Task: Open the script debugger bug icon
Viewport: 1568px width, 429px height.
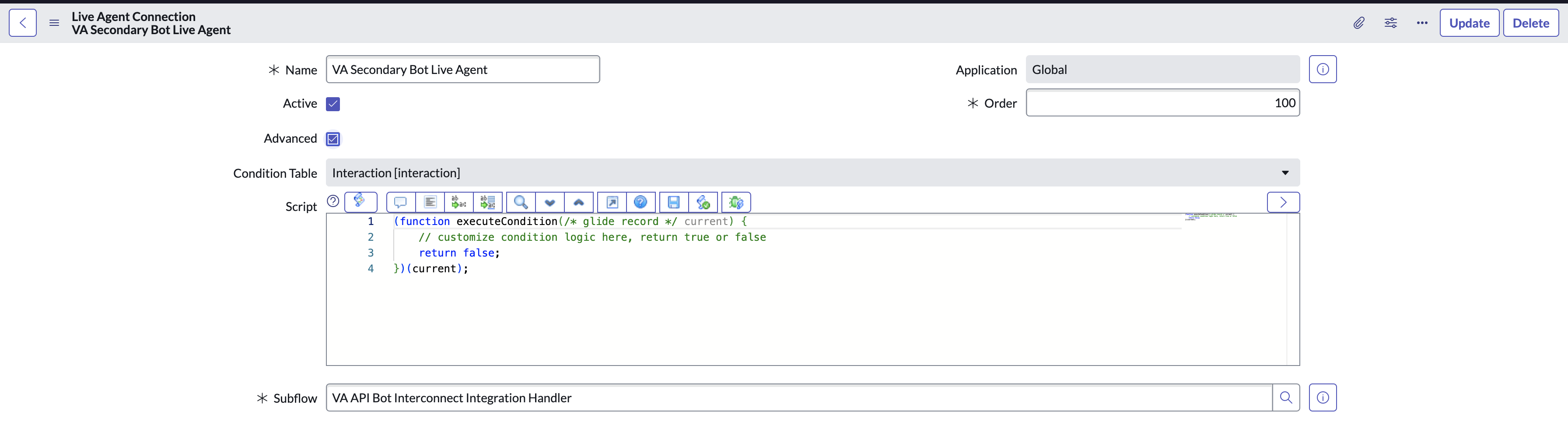Action: pyautogui.click(x=736, y=202)
